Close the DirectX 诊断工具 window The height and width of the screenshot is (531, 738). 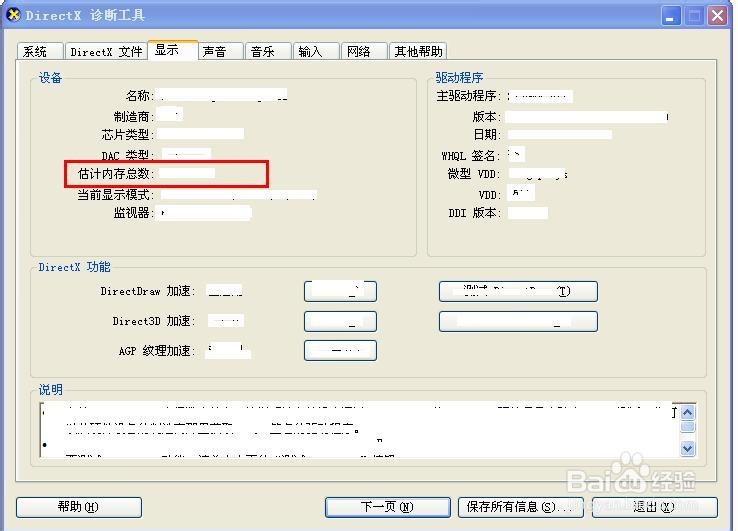point(717,16)
